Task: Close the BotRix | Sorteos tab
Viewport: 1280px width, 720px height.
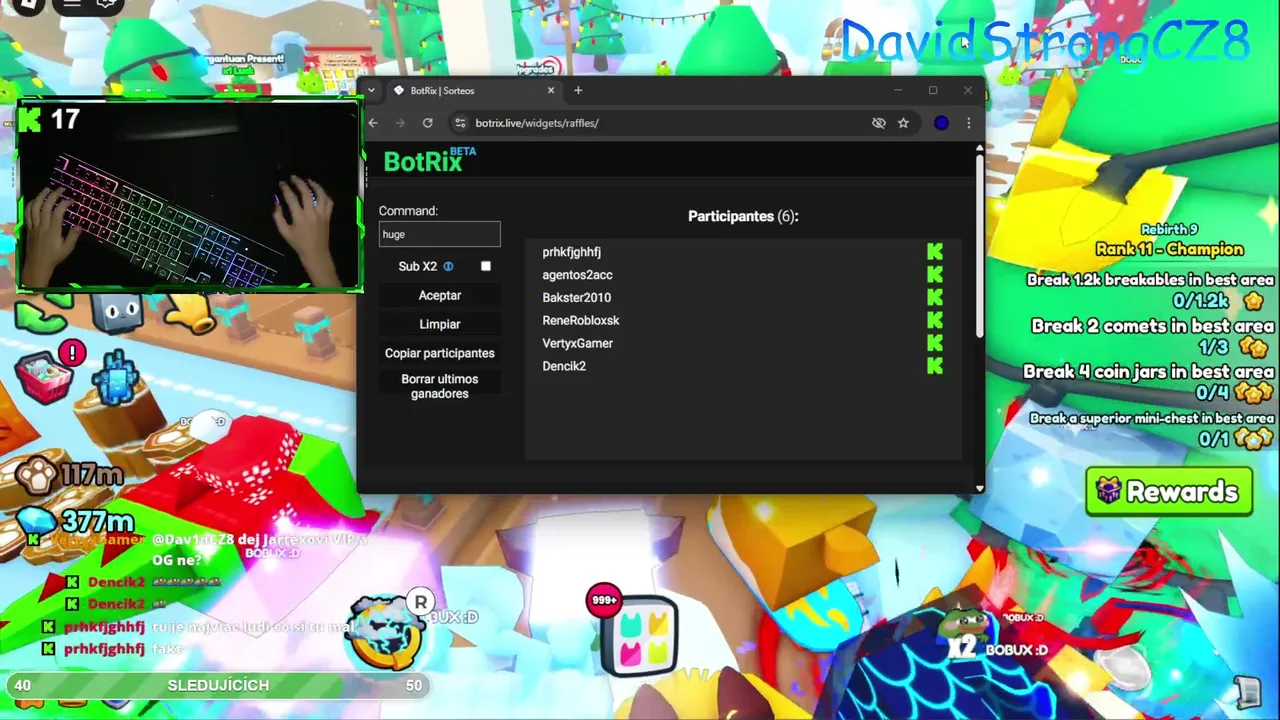Action: coord(551,90)
